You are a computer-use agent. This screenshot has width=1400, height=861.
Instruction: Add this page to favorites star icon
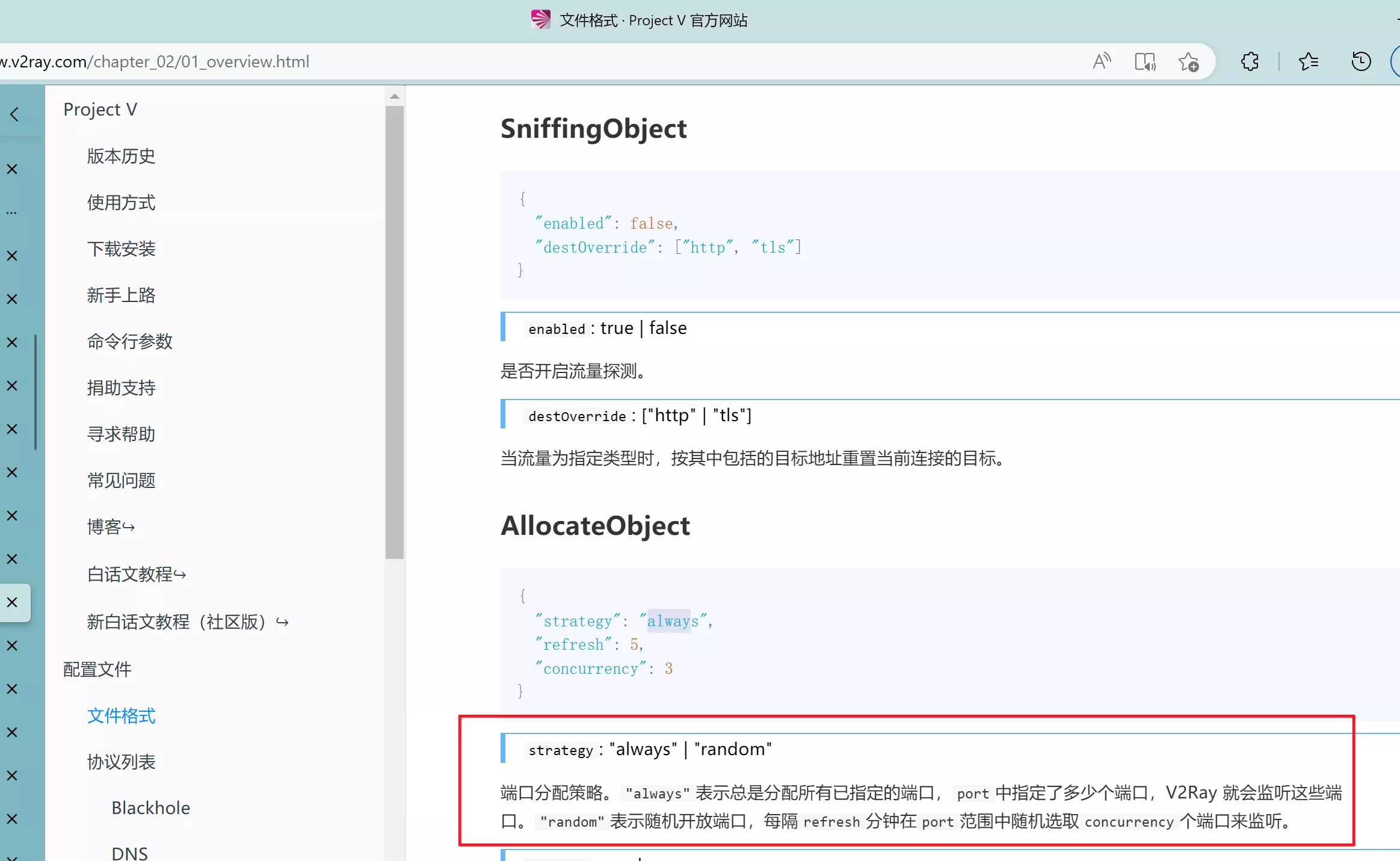pyautogui.click(x=1188, y=61)
